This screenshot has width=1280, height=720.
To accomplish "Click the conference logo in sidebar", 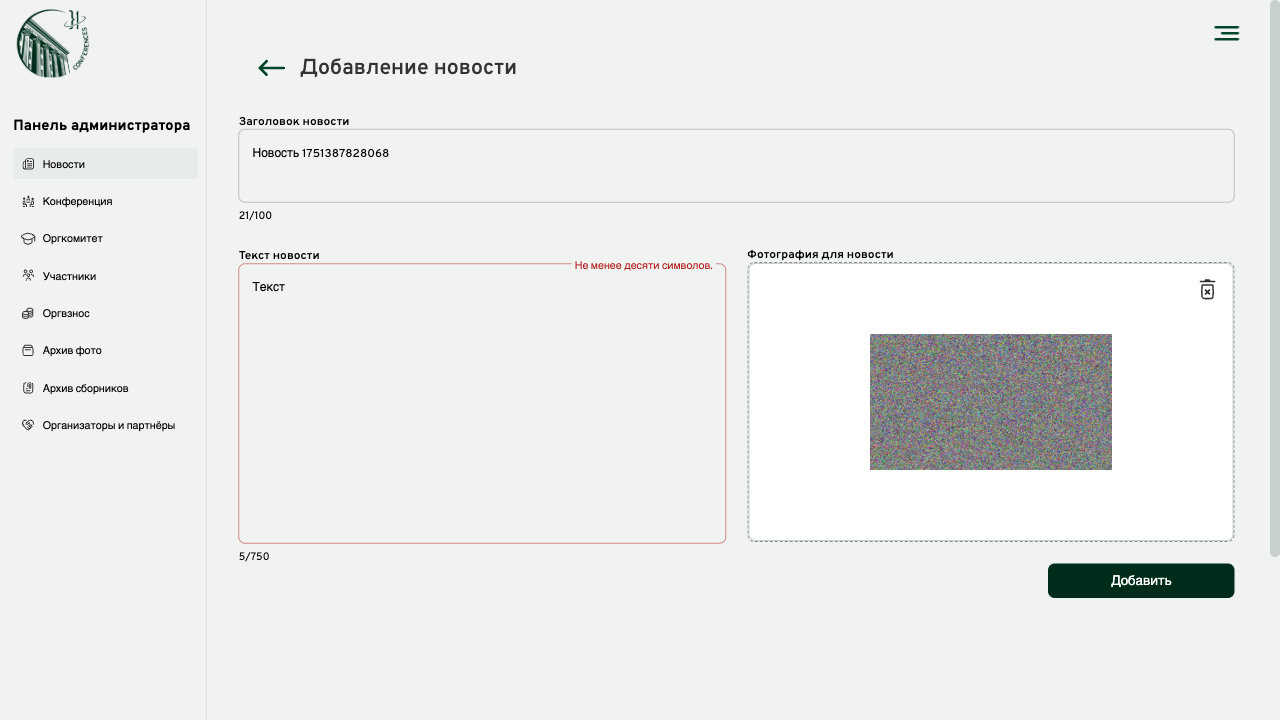I will pos(53,43).
